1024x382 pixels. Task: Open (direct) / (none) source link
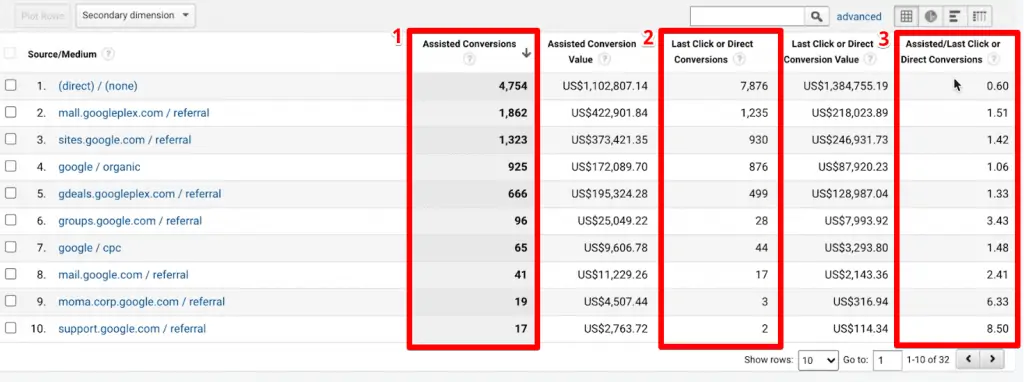98,86
